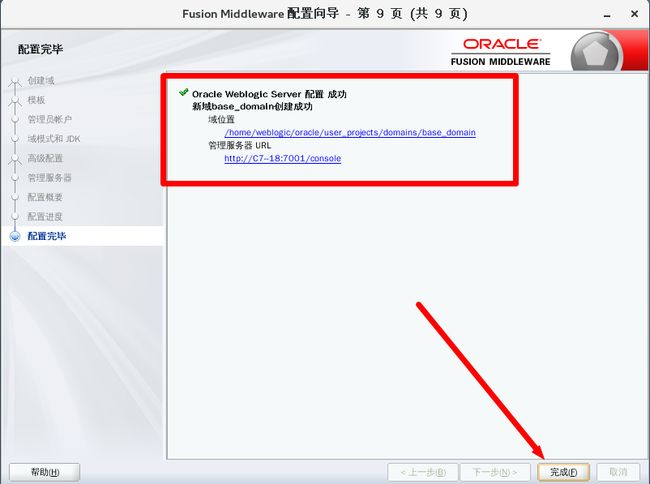Click the greyed-out 取消 cancel button
Screen dimensions: 650x484
[x=618, y=472]
